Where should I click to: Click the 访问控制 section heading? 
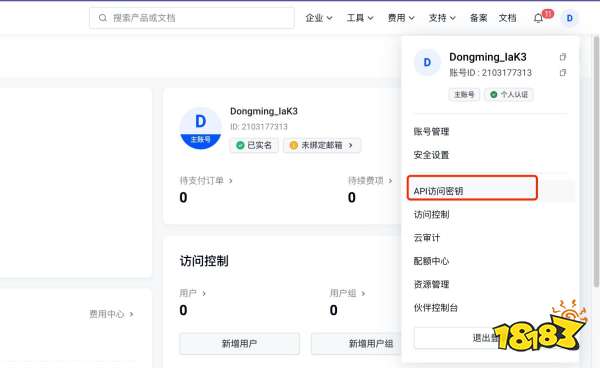204,261
